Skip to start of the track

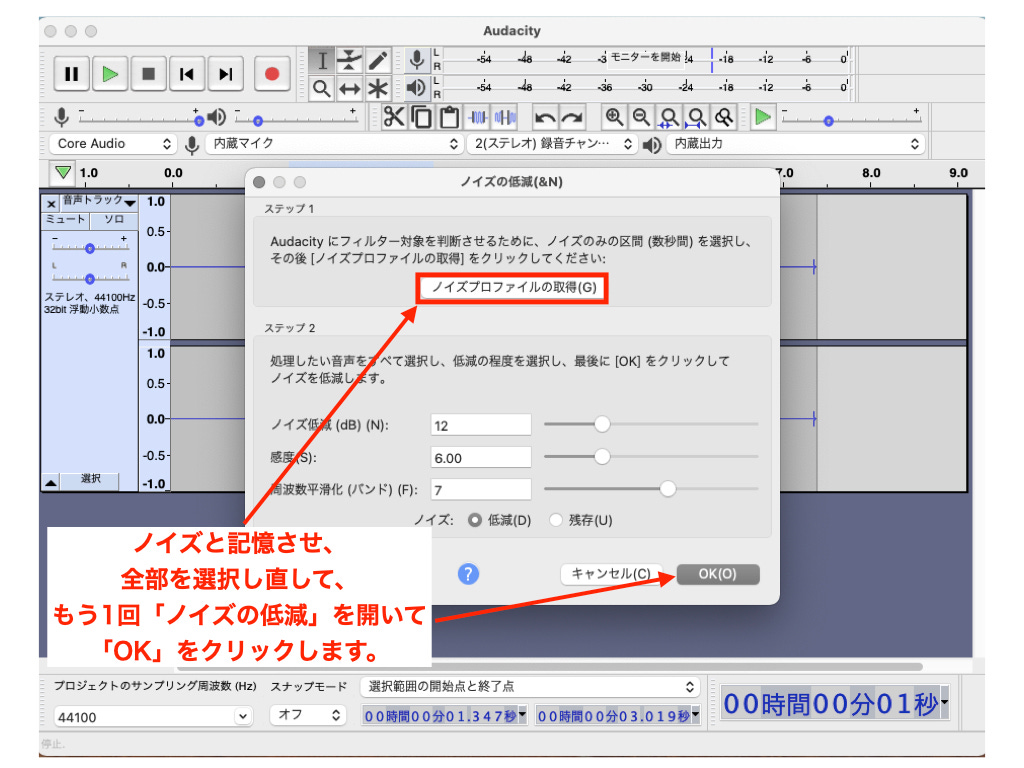[x=187, y=74]
